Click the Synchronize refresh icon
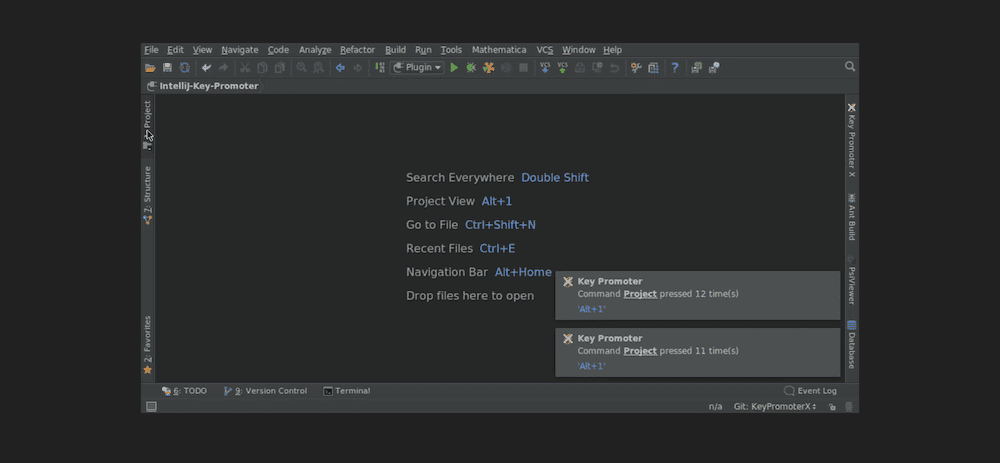Viewport: 1000px width, 463px height. [184, 68]
